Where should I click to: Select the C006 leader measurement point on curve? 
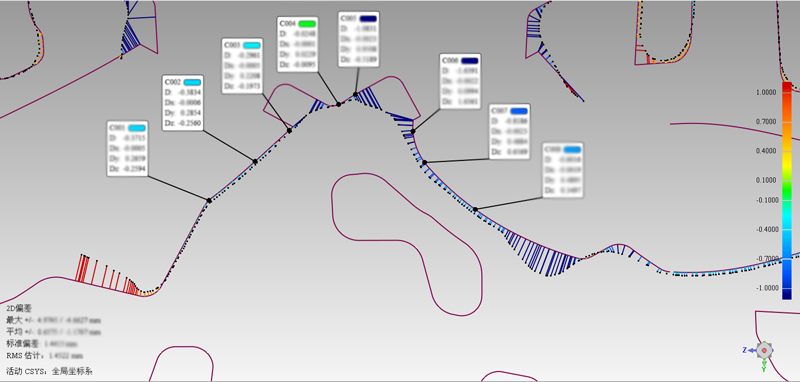(x=413, y=132)
